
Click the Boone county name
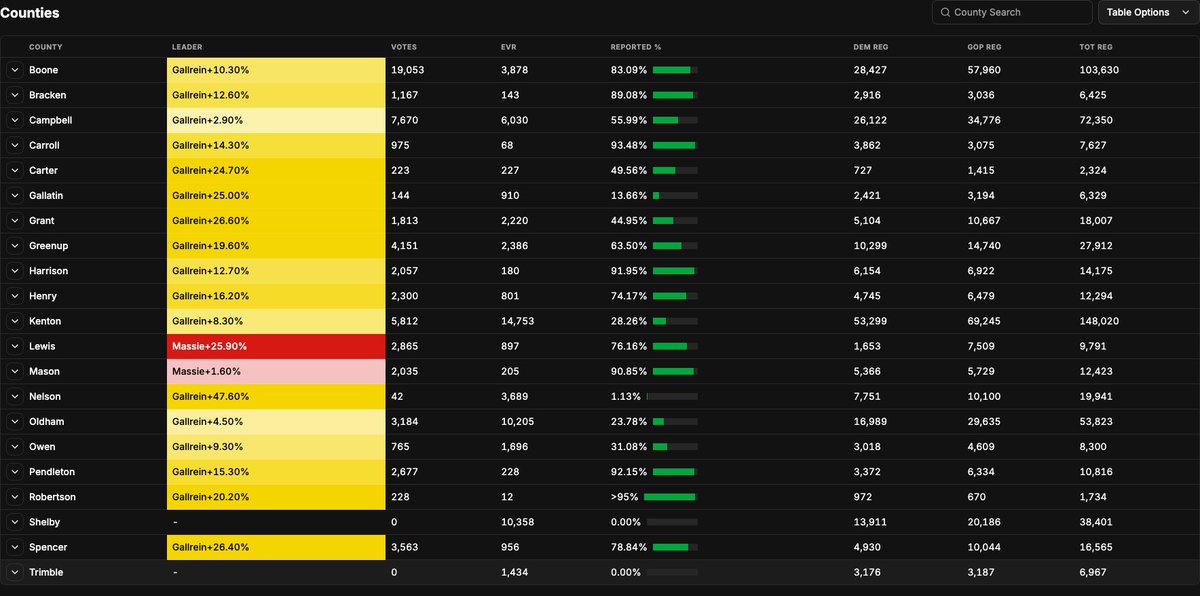[x=43, y=70]
